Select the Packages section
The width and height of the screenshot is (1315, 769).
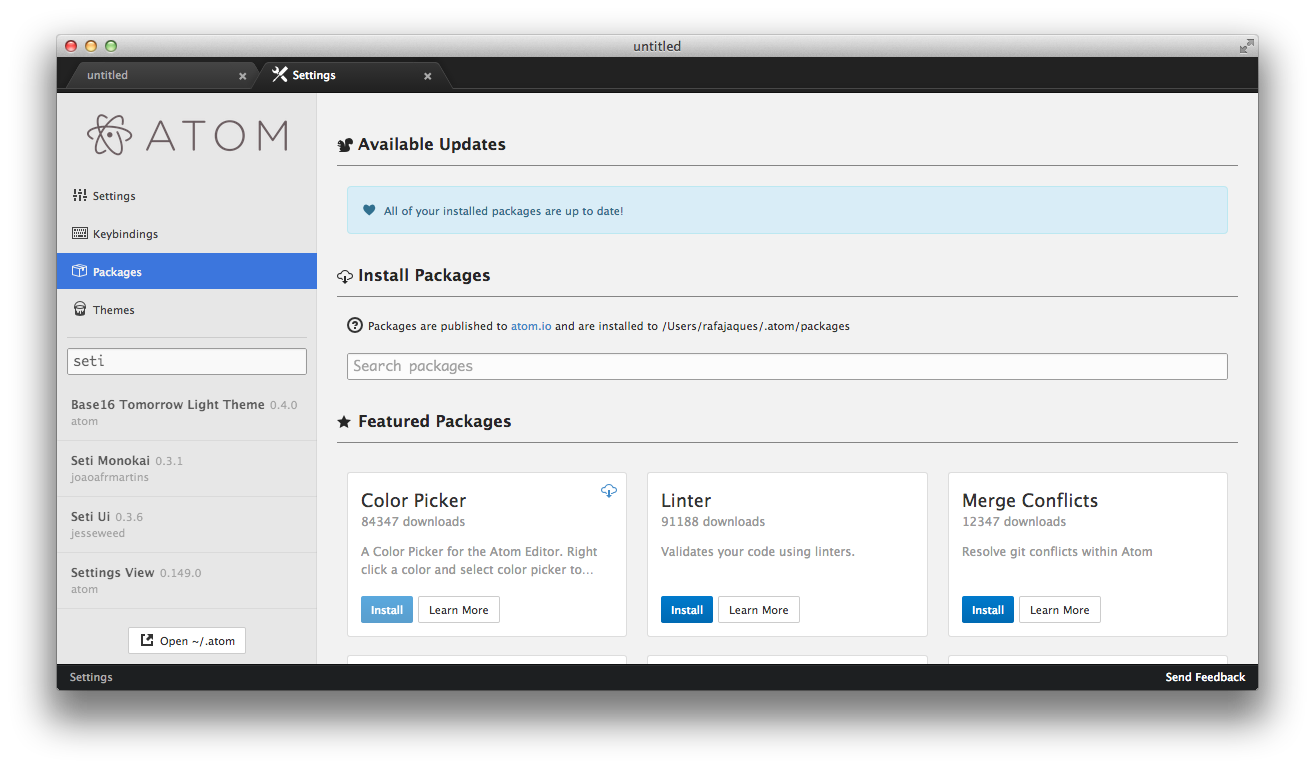tap(187, 272)
